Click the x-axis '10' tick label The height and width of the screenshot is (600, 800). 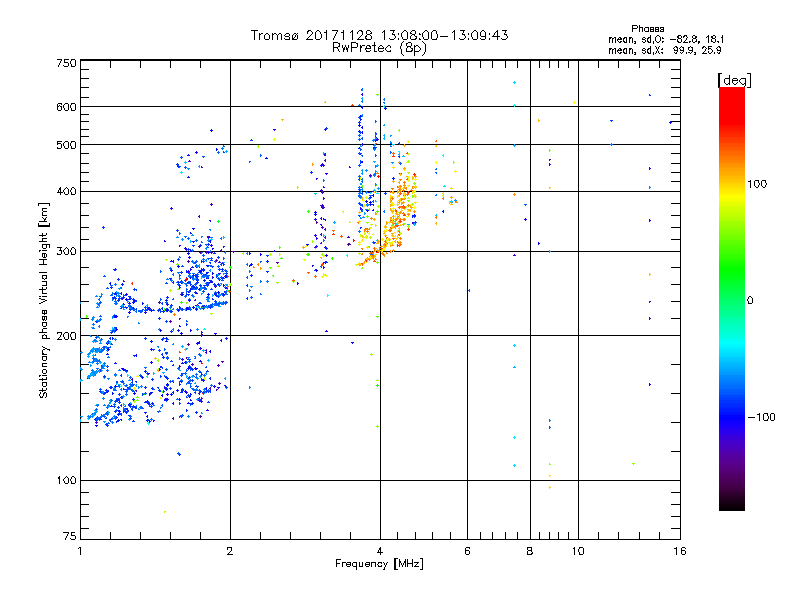tap(578, 551)
